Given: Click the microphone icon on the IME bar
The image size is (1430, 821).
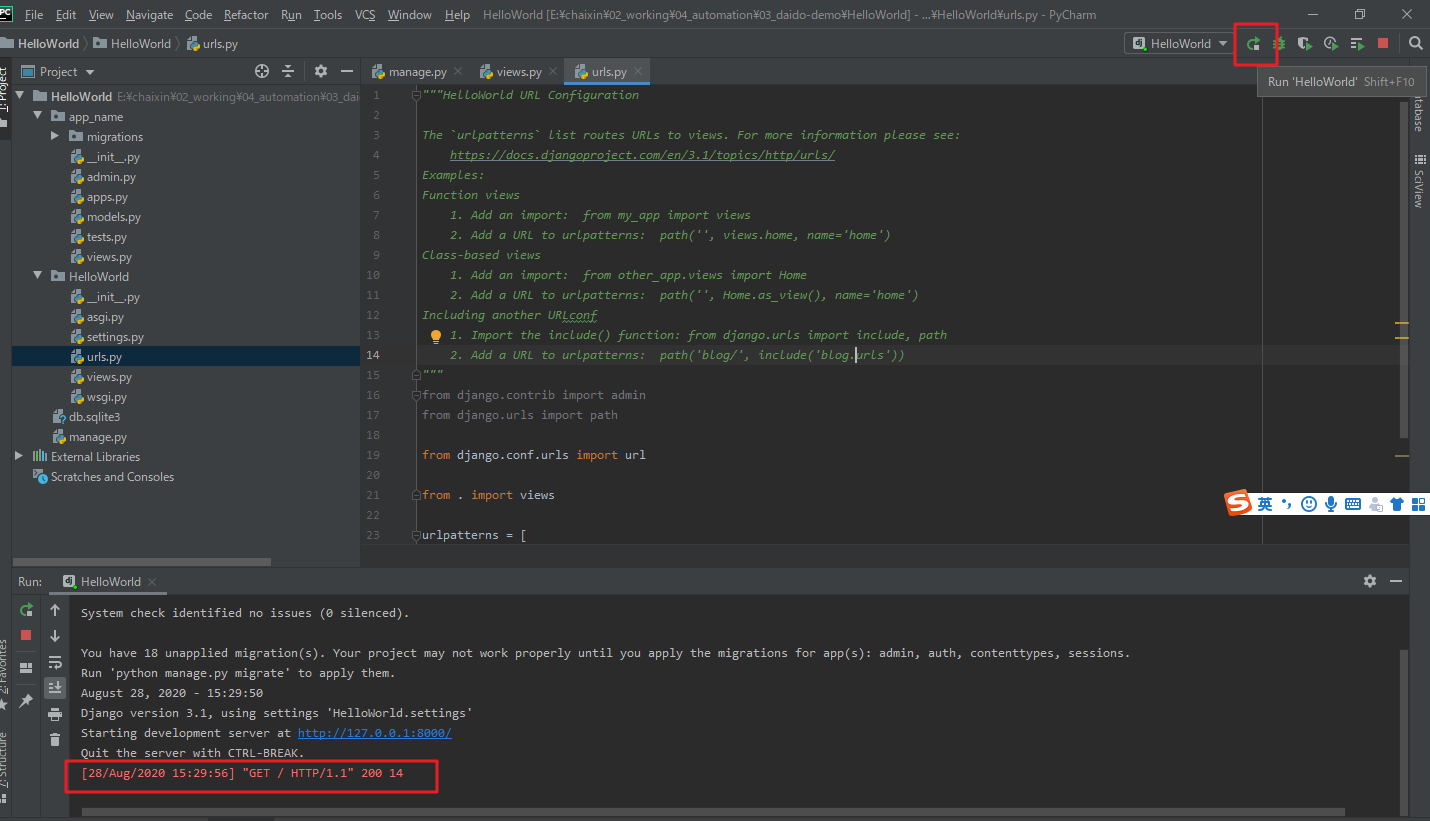Looking at the screenshot, I should coord(1331,504).
